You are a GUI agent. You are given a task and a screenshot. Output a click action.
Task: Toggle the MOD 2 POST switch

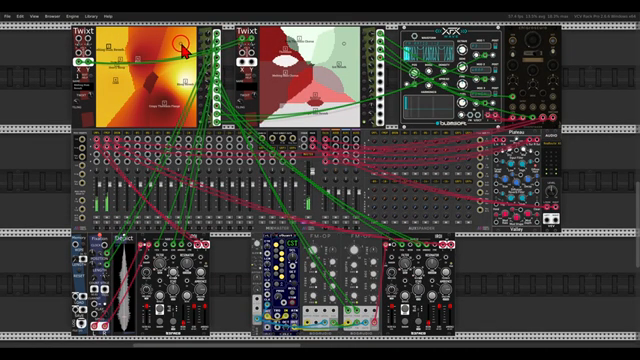[495, 70]
